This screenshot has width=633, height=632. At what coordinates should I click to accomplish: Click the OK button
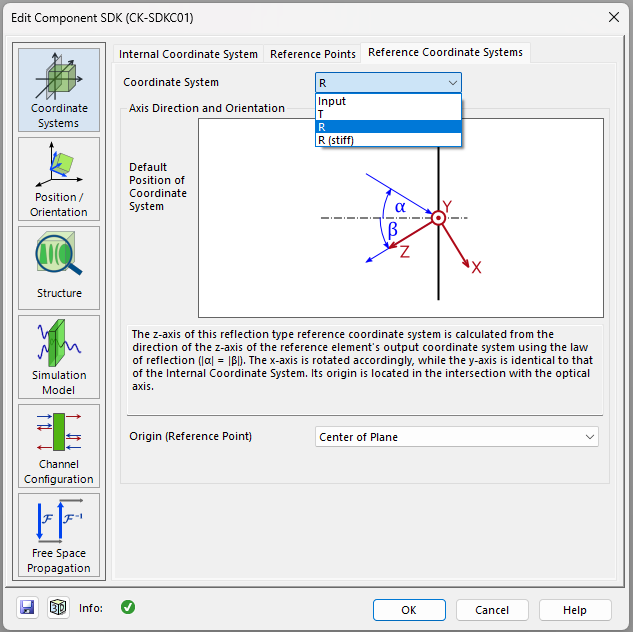point(409,610)
